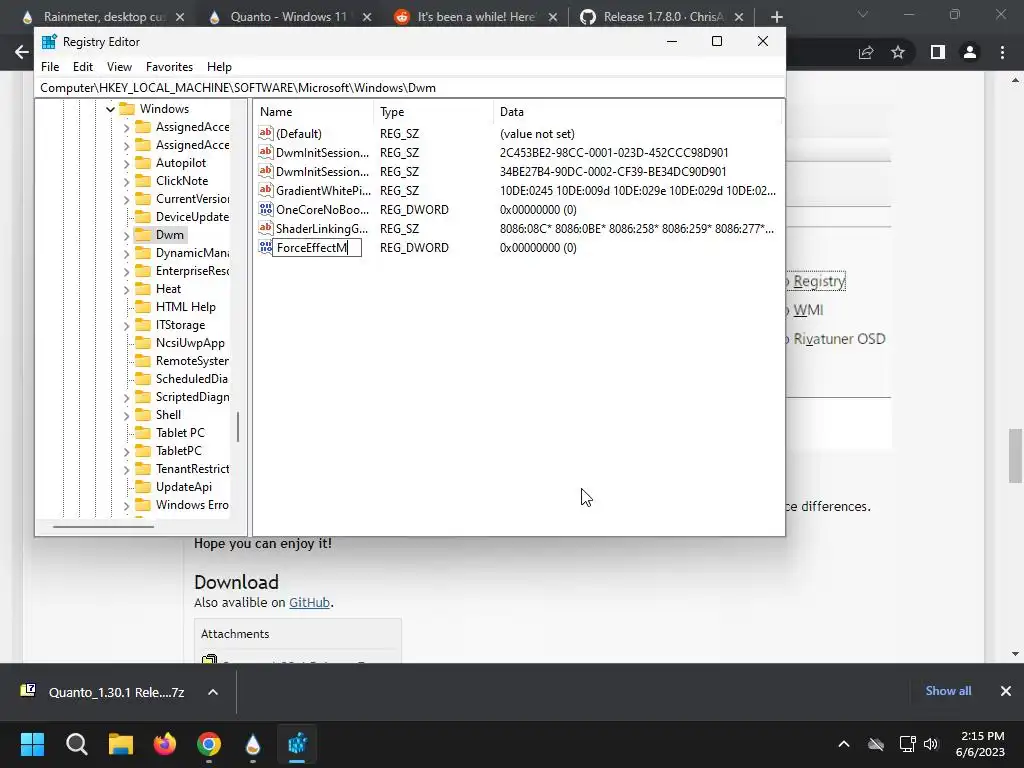Switch to the Rainmeter browser tab
Viewport: 1024px width, 768px height.
(104, 17)
